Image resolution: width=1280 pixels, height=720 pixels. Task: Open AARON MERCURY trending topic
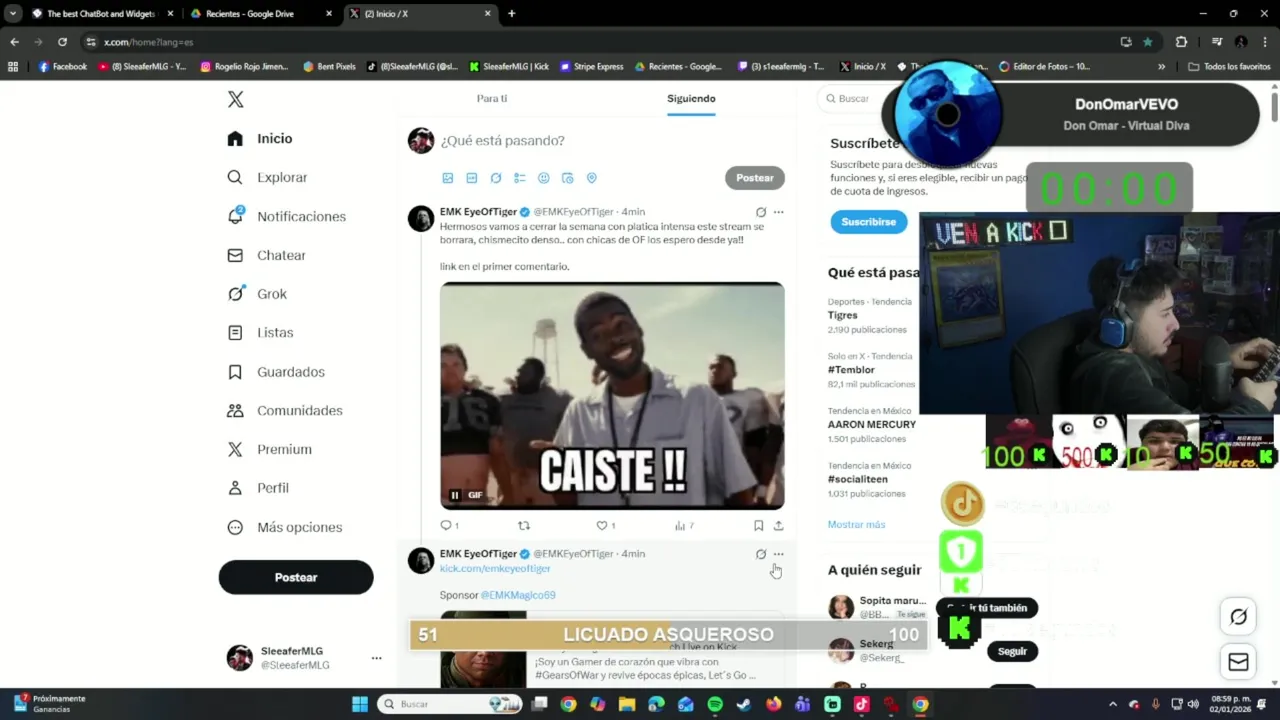872,425
